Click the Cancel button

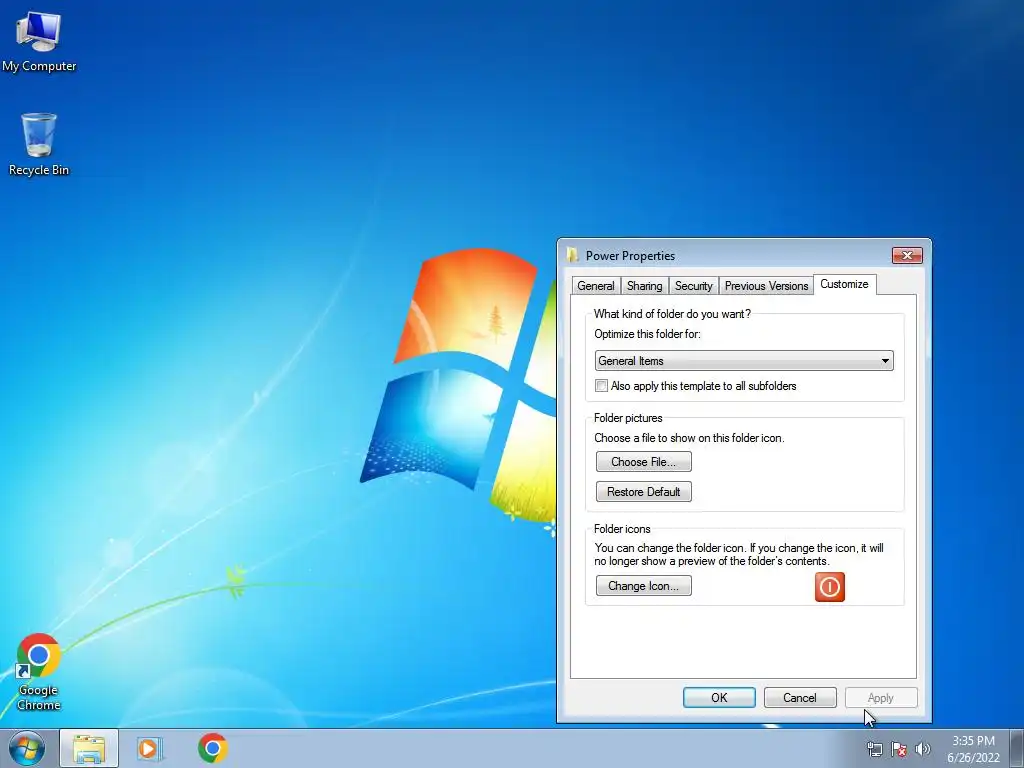pos(800,697)
